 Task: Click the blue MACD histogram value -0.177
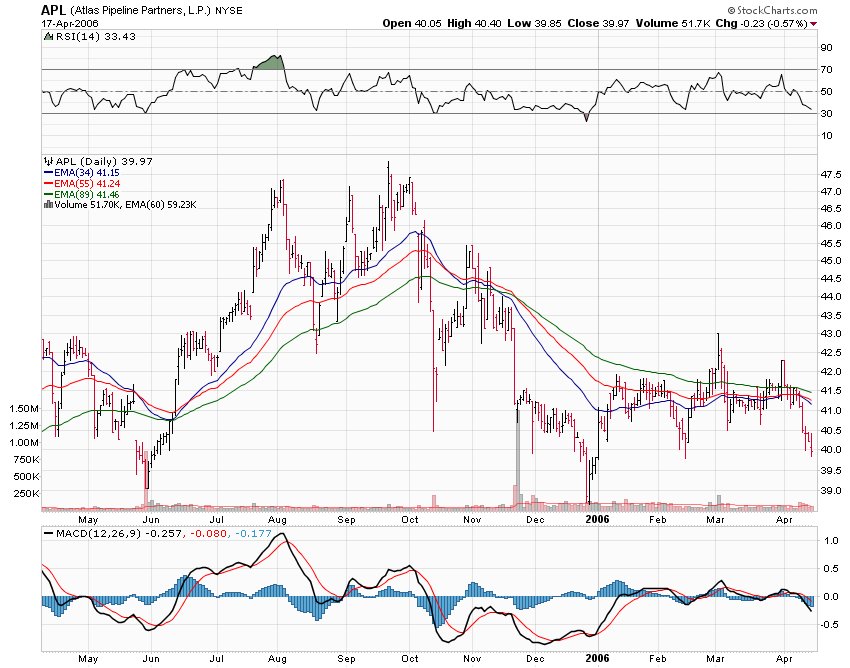253,534
